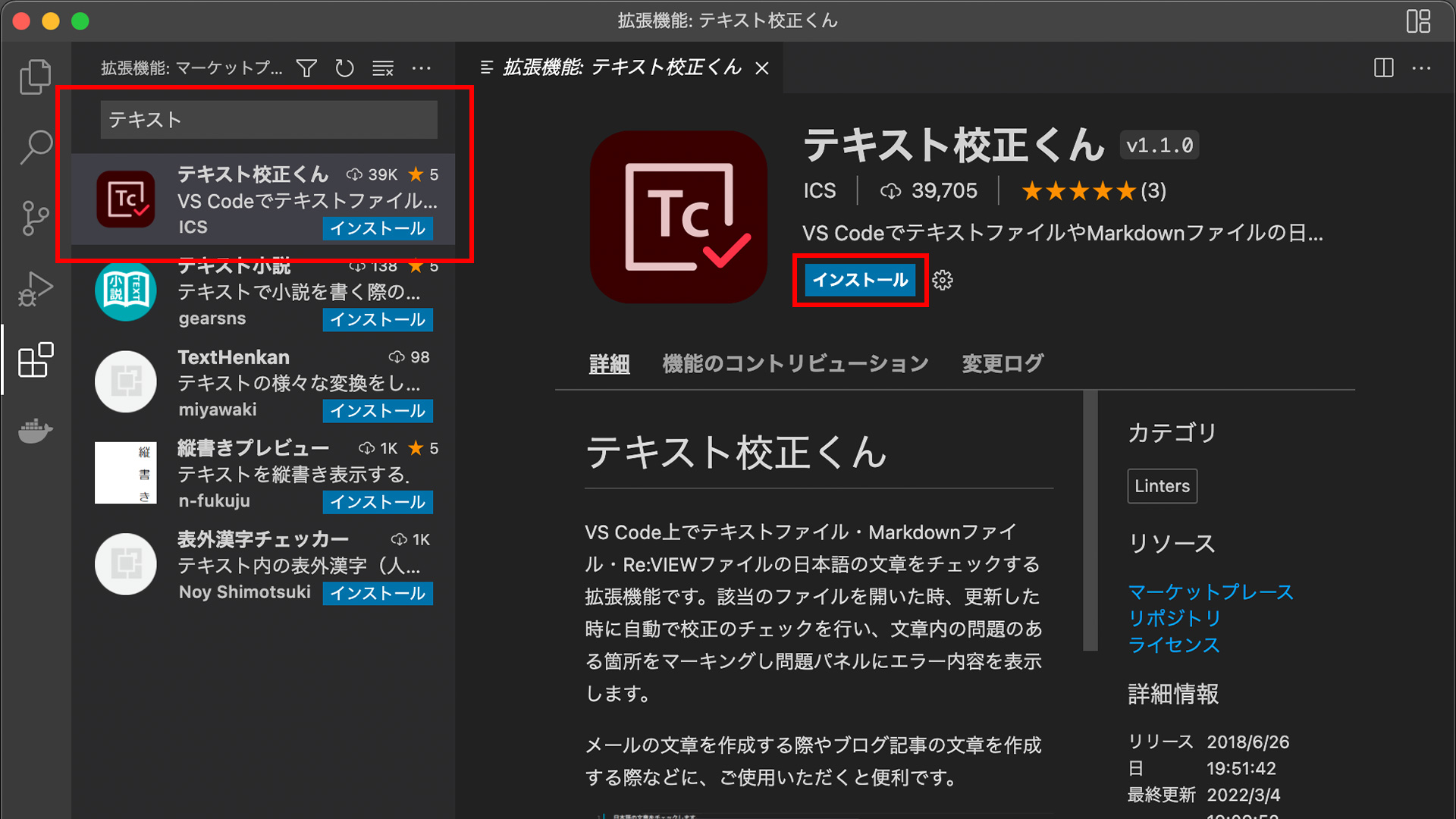The image size is (1456, 819).
Task: Install the 縦書きプレビュー extension
Action: click(378, 502)
